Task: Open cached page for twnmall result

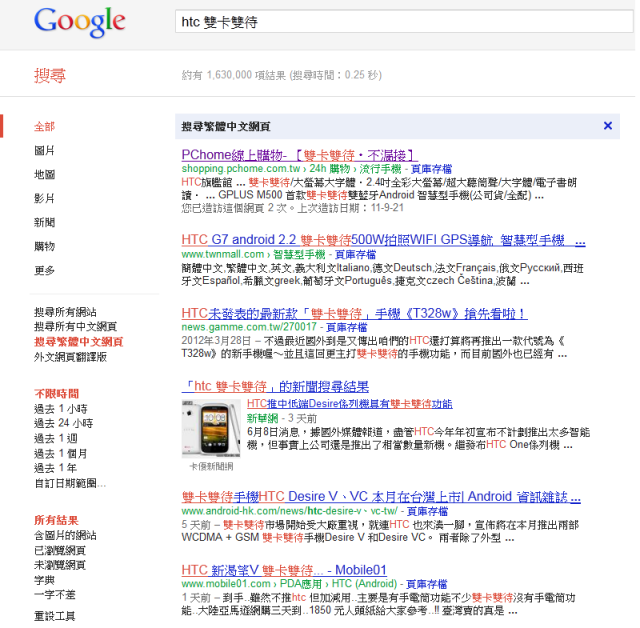Action: 355,255
